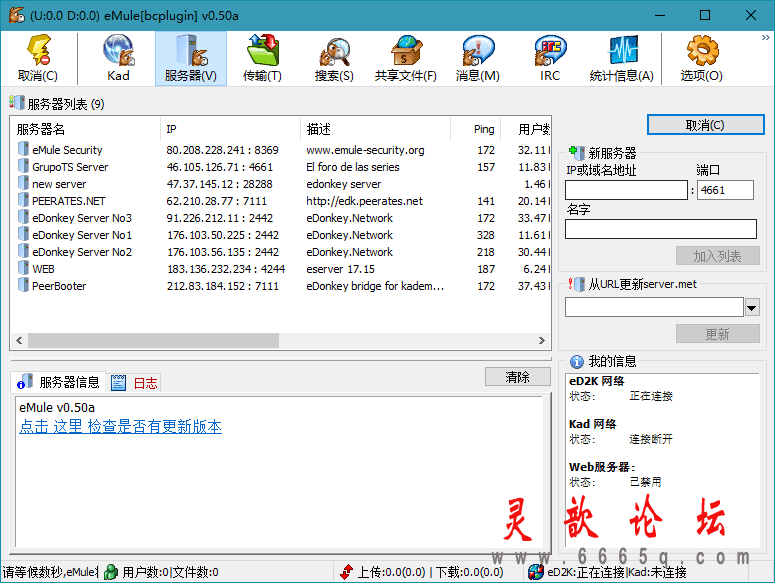Click the server icon beside eDonkey Server No2
Image resolution: width=775 pixels, height=583 pixels.
[x=23, y=251]
